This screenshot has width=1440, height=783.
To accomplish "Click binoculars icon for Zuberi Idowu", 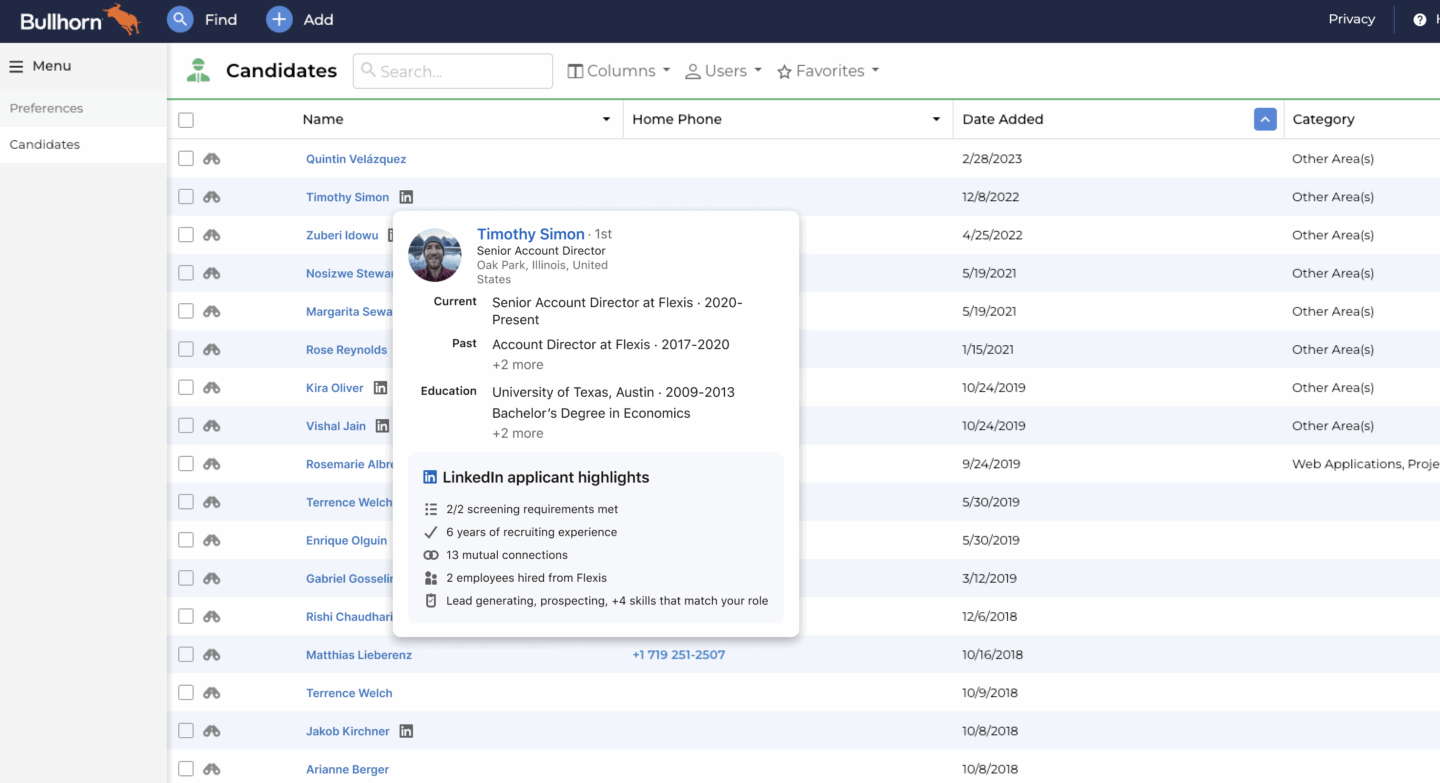I will (x=211, y=235).
